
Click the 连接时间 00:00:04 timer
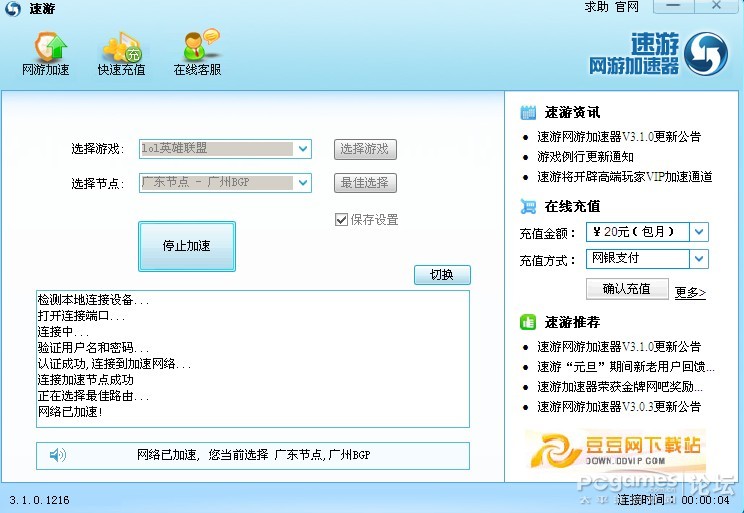673,500
